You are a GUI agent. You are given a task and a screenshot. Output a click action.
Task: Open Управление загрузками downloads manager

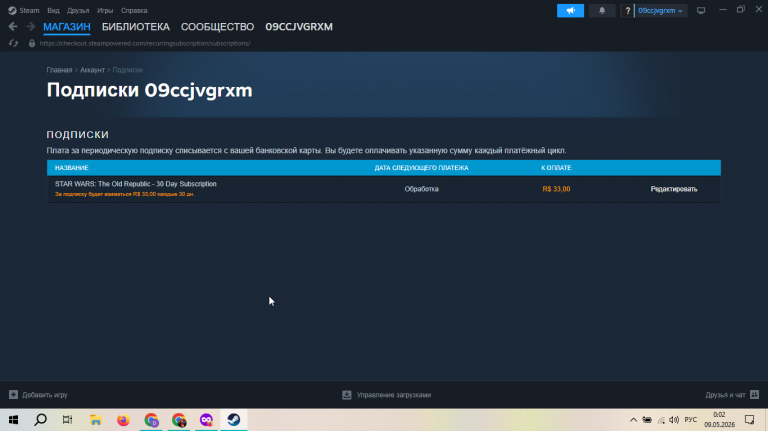coord(394,395)
